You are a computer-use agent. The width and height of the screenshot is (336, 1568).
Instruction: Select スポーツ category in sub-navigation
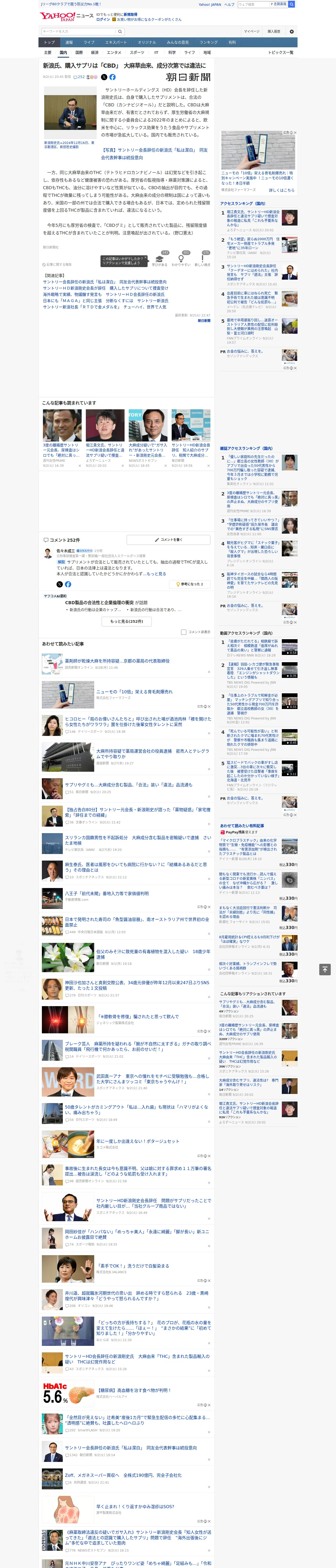click(137, 52)
